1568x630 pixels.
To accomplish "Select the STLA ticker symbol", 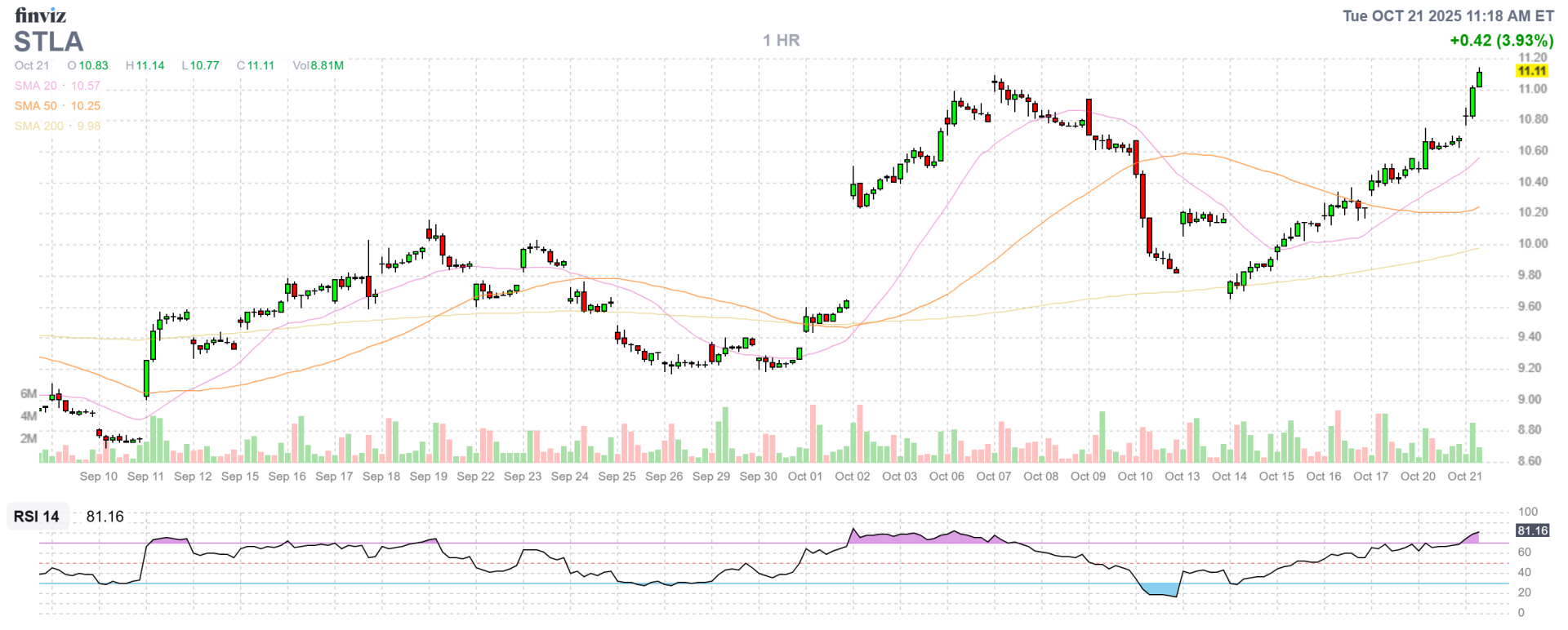I will pyautogui.click(x=49, y=42).
